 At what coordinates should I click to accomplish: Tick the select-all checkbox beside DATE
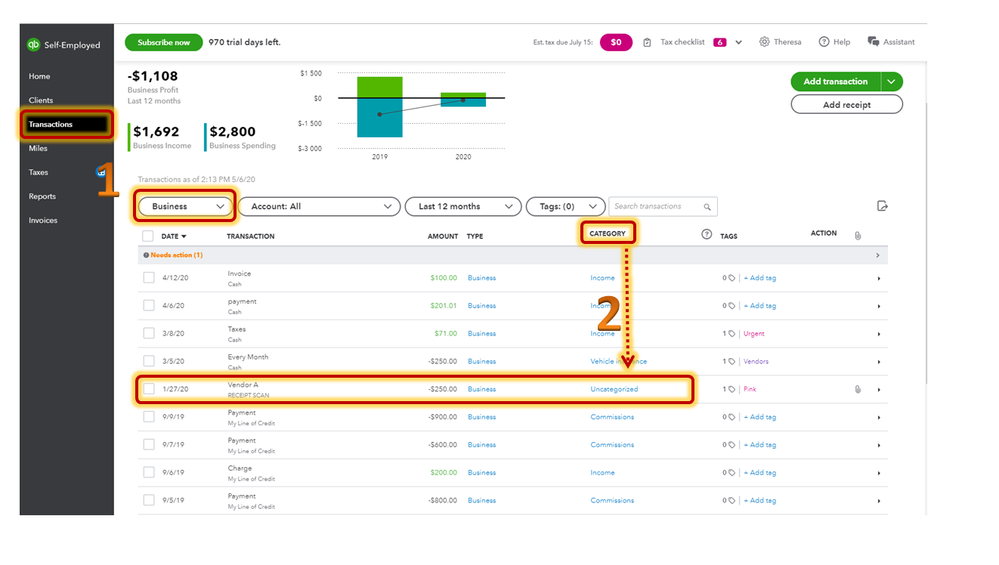[148, 236]
